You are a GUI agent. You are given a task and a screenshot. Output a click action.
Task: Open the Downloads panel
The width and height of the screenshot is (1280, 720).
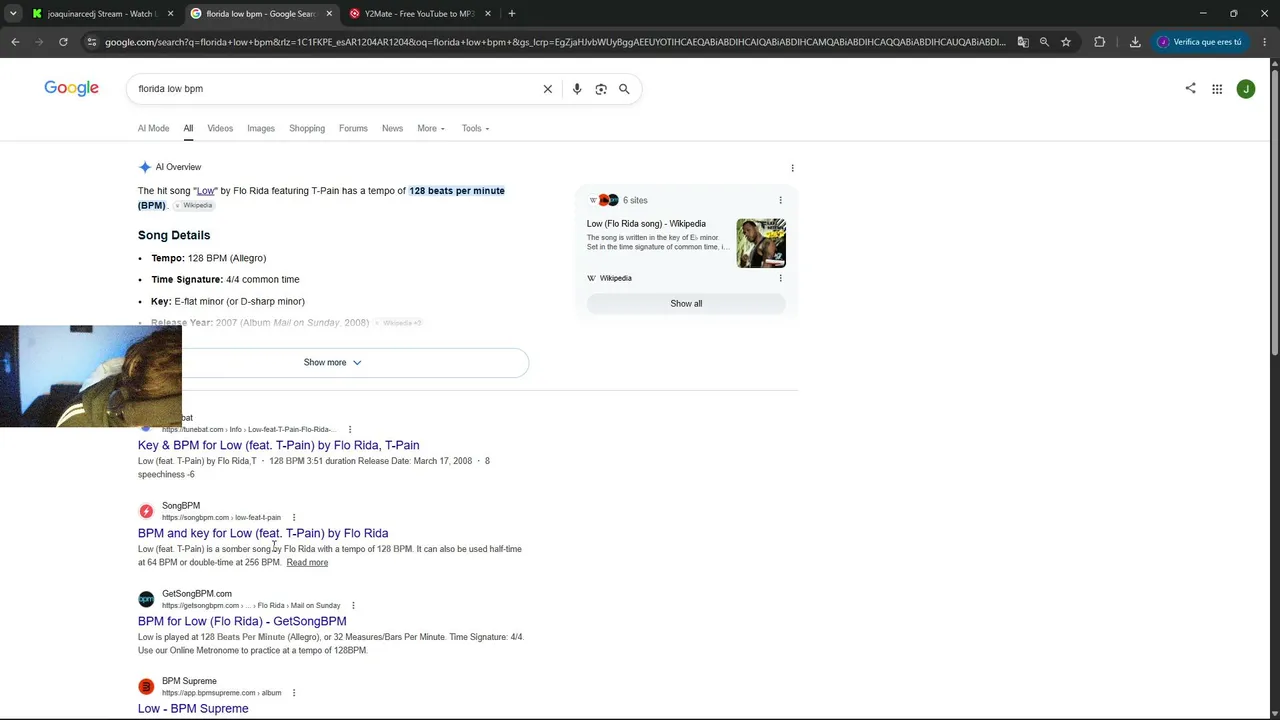[1135, 42]
